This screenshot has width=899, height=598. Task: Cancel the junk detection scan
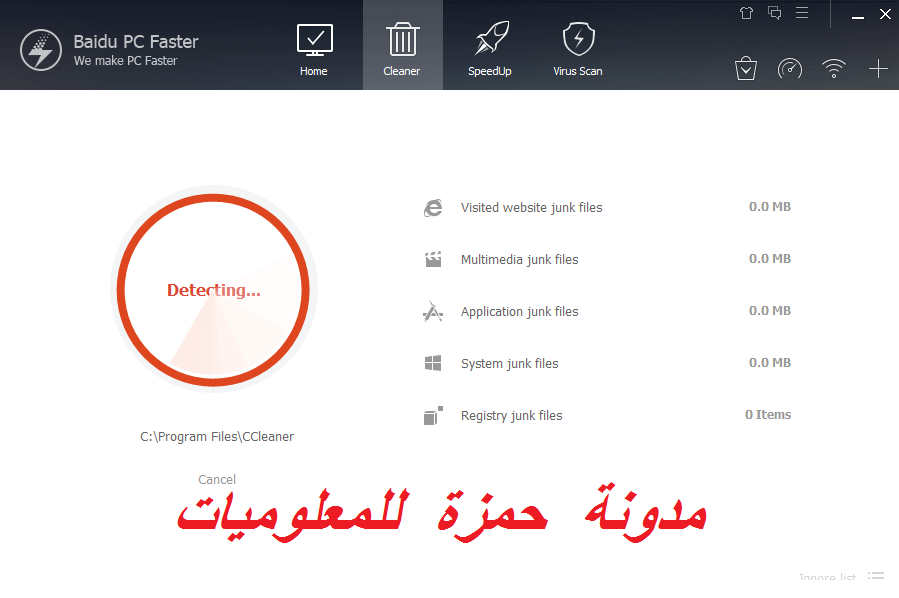point(217,479)
